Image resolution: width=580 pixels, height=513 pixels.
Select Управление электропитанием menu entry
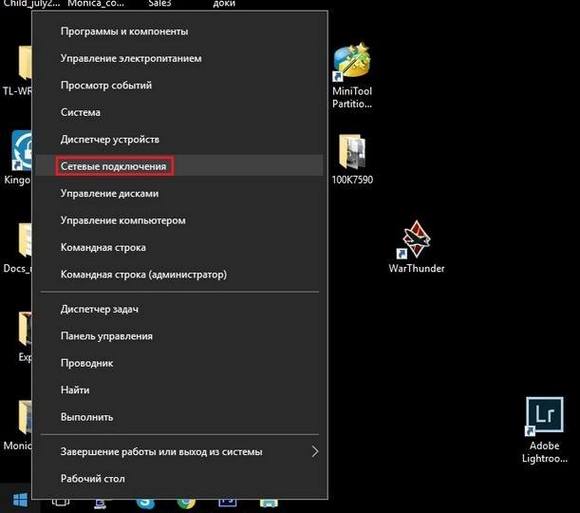point(180,58)
